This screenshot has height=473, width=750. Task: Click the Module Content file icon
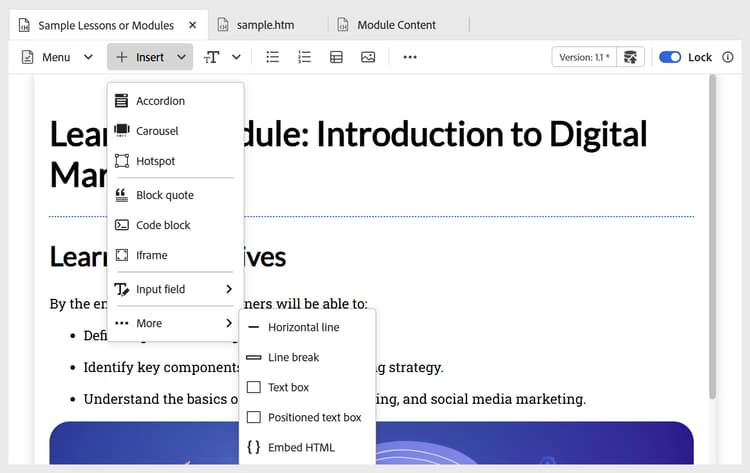pyautogui.click(x=343, y=24)
